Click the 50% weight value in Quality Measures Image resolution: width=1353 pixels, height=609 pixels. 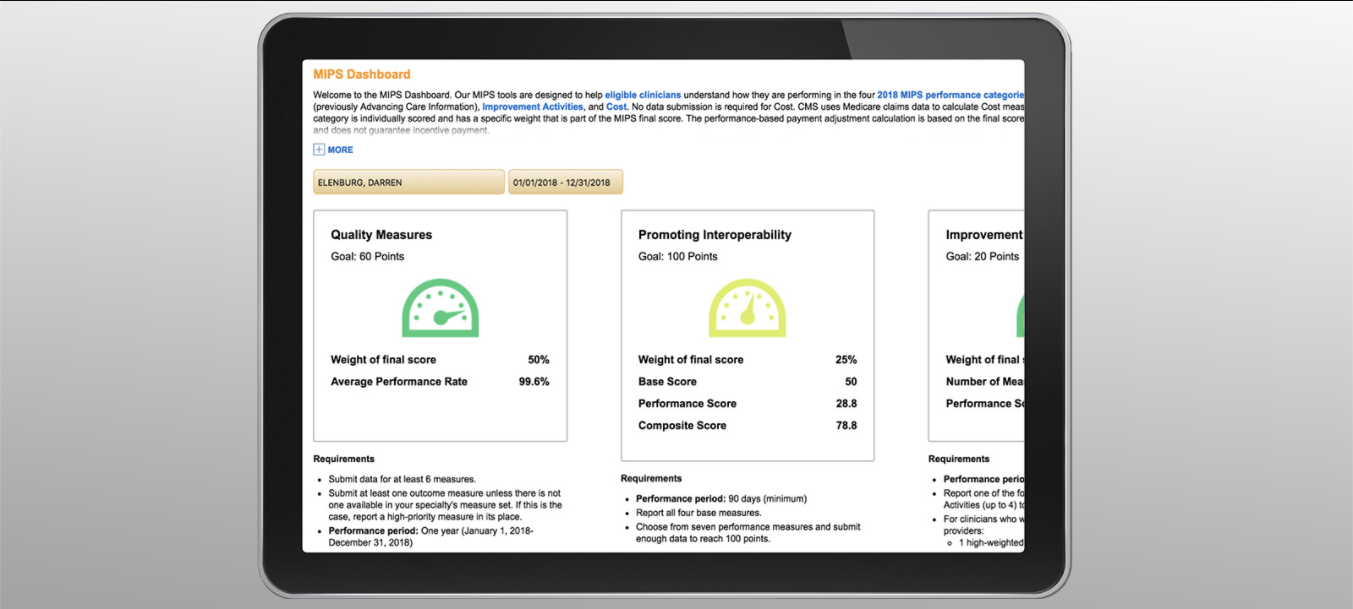click(539, 360)
